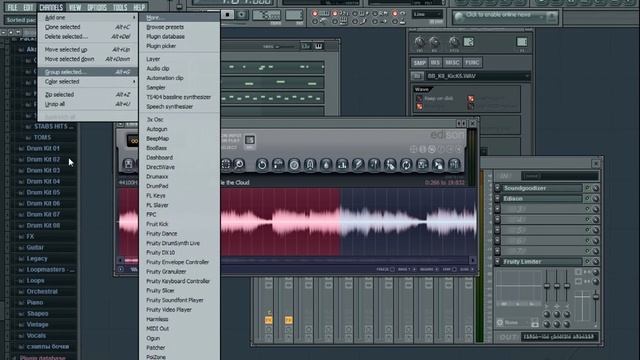640x360 pixels.
Task: Click the Soundgoodizer mix level knob
Action: (596, 188)
